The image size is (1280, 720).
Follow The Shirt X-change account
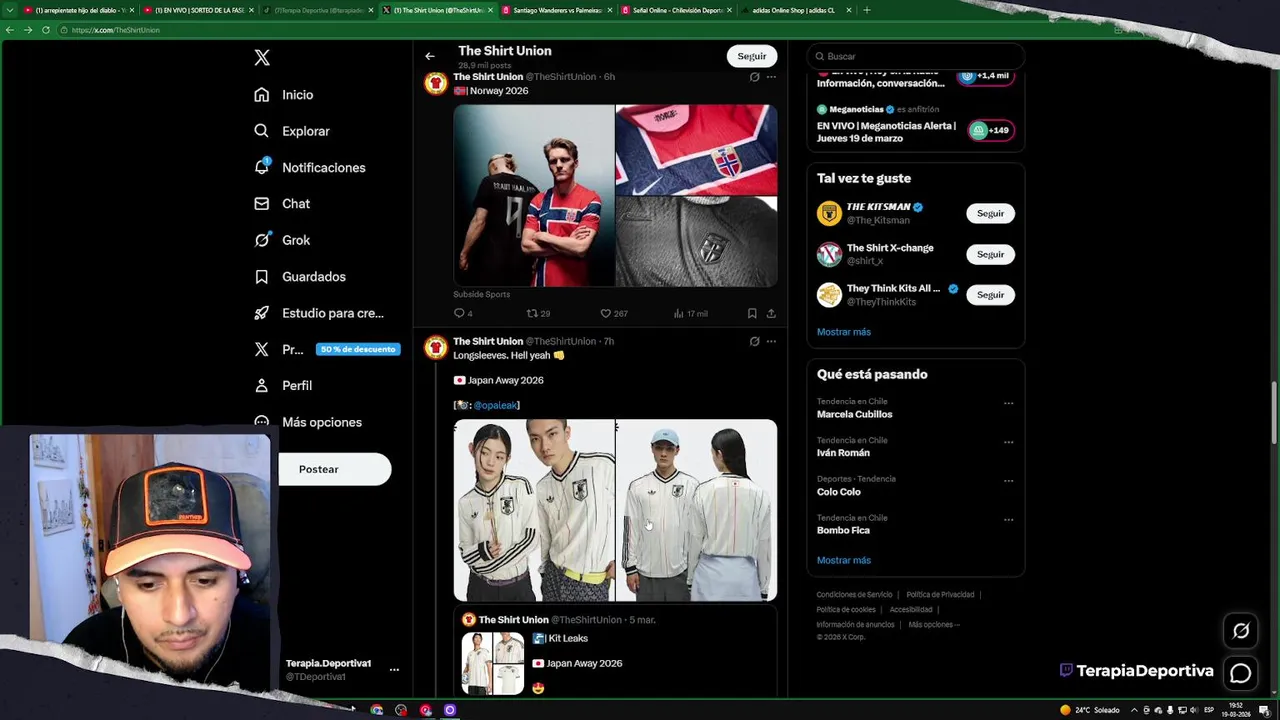pyautogui.click(x=990, y=254)
